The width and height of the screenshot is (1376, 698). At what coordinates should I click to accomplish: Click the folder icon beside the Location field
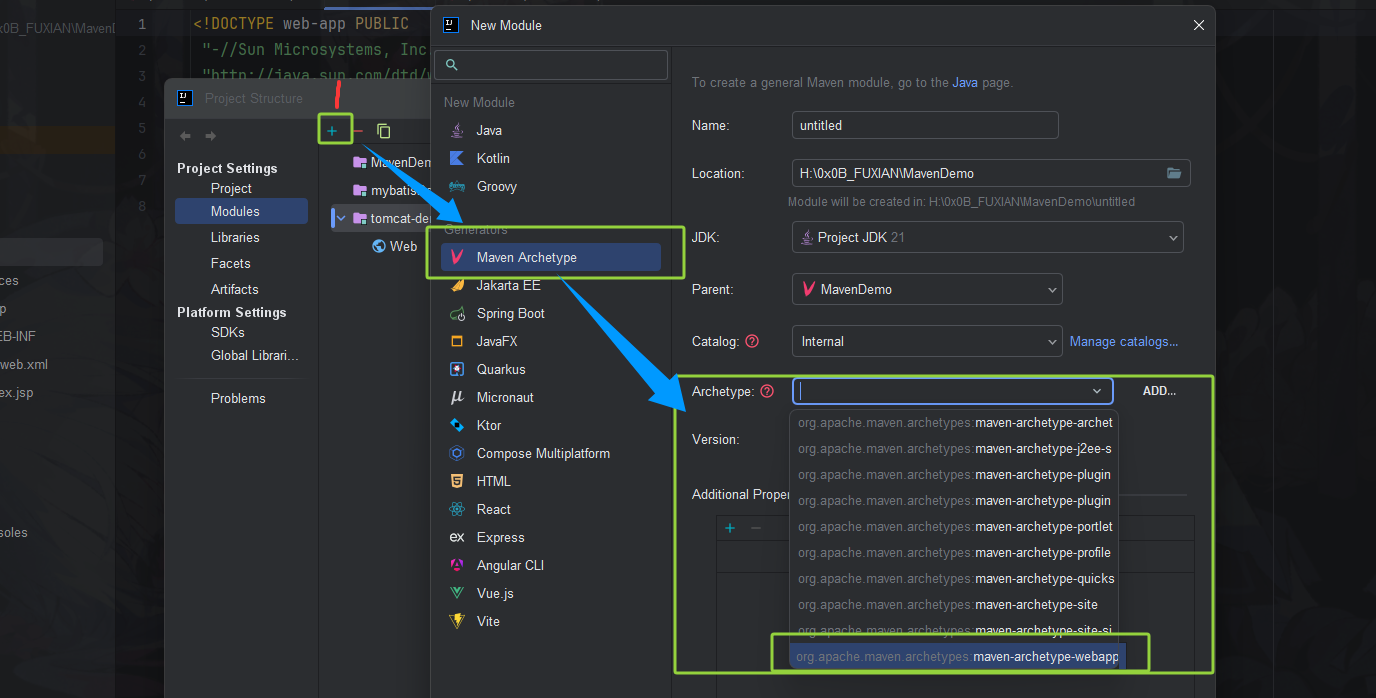tap(1174, 172)
